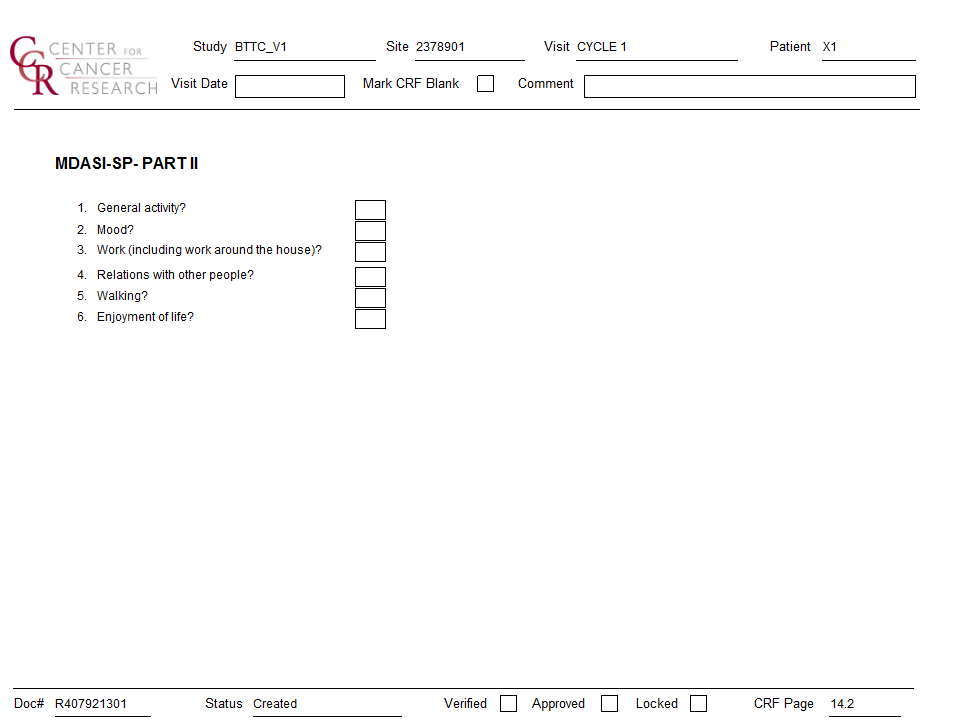Select the General activity score box
This screenshot has height=723, width=960.
370,210
